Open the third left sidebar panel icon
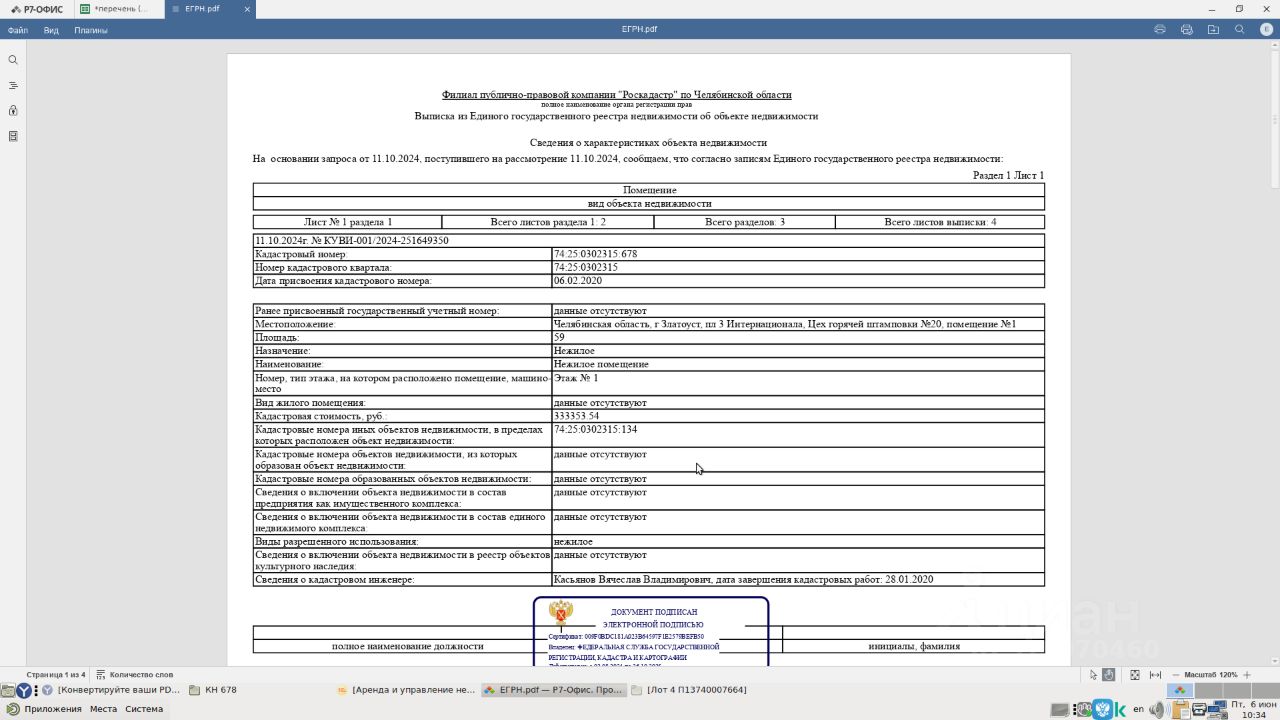The height and width of the screenshot is (720, 1280). click(13, 110)
